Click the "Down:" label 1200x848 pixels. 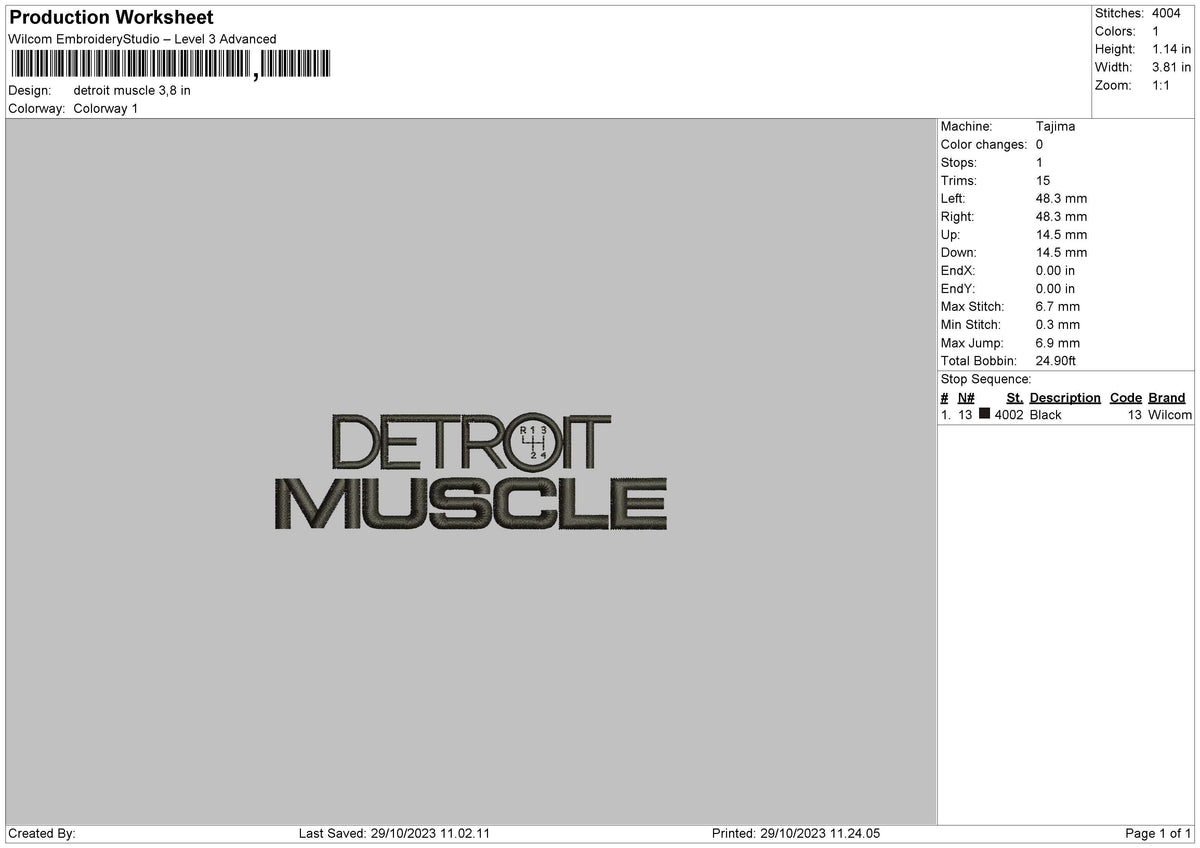point(959,252)
